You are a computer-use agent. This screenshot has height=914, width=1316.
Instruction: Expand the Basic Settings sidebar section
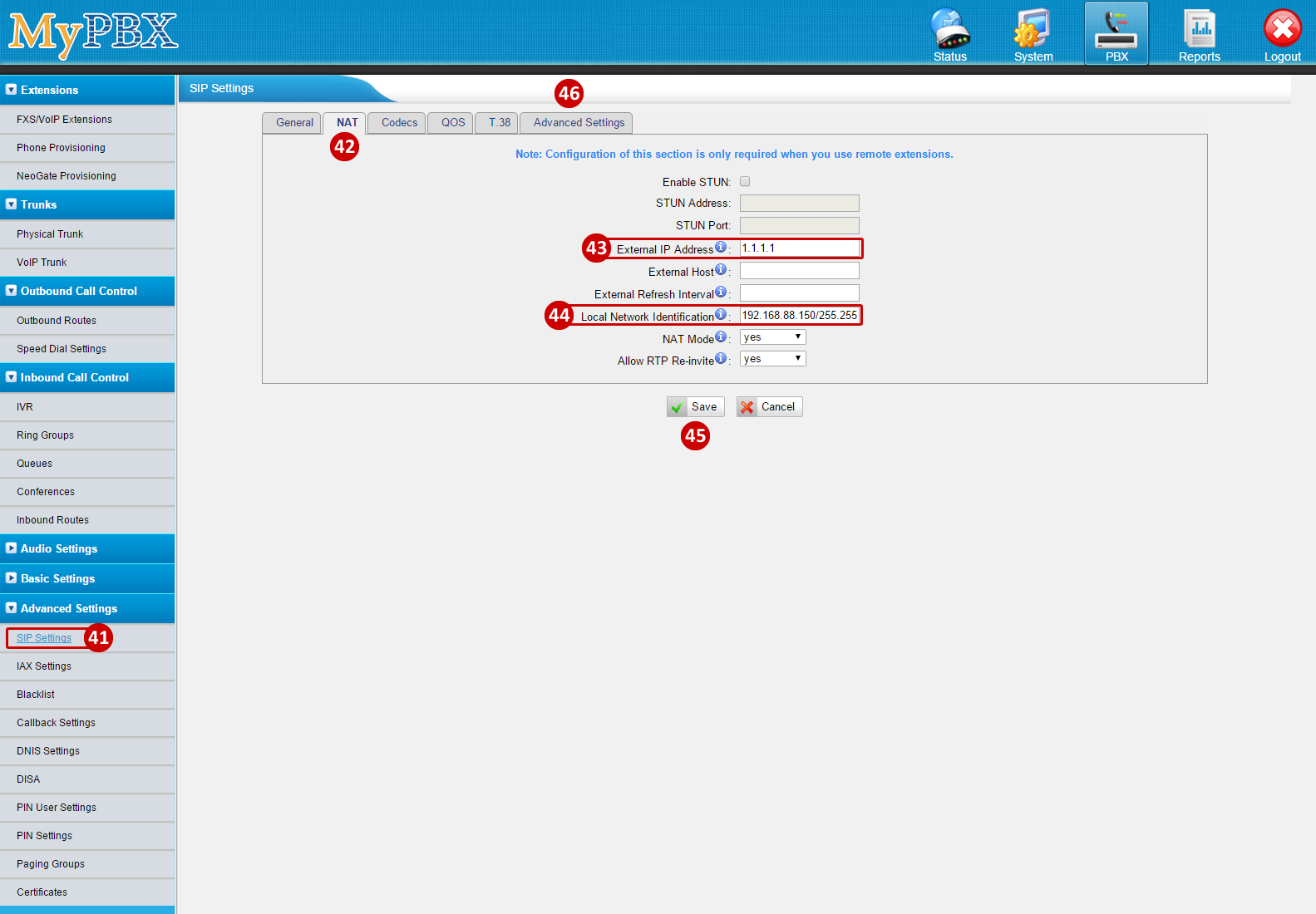(x=57, y=578)
